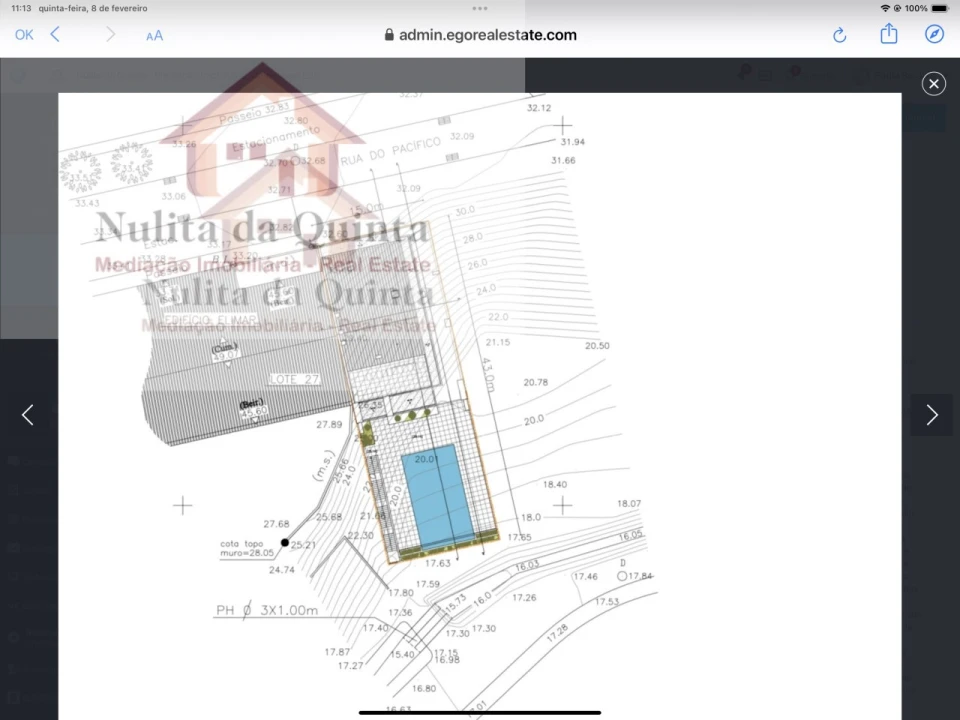Tap the date in the status bar
This screenshot has height=720, width=960.
coord(93,8)
